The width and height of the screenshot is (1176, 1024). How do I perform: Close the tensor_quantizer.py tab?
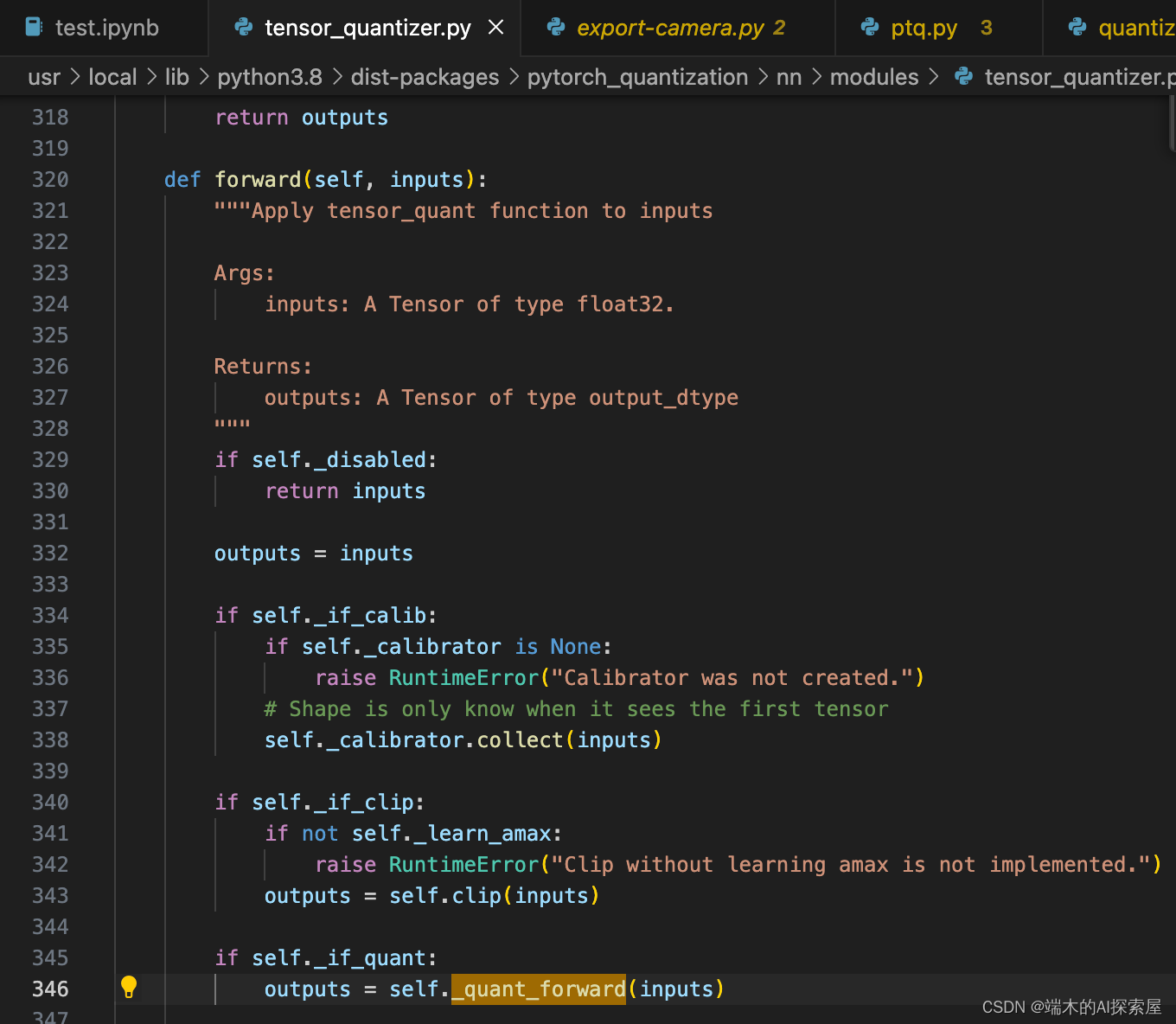point(496,28)
